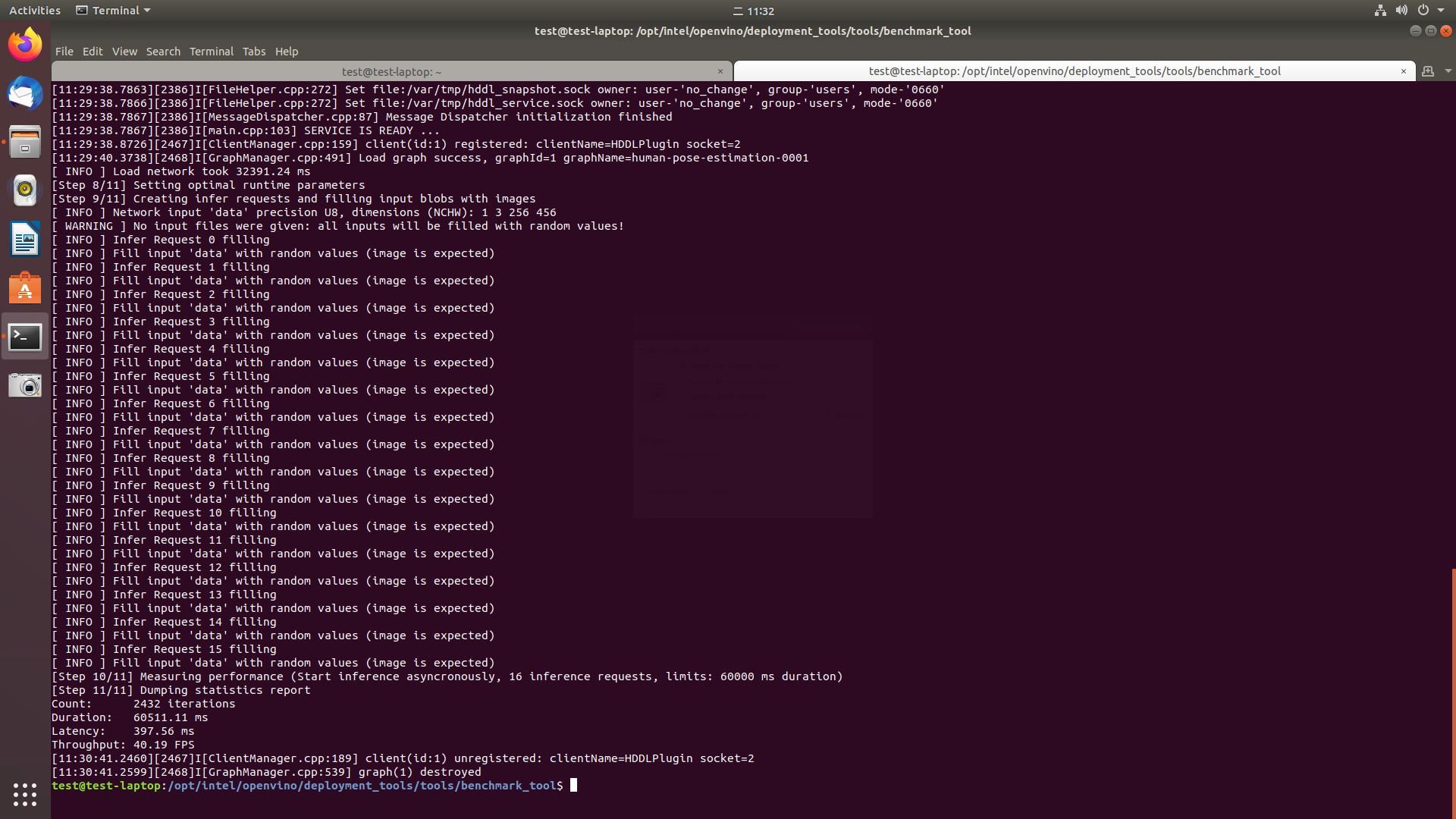Open the File menu
Image resolution: width=1456 pixels, height=819 pixels.
(x=64, y=52)
